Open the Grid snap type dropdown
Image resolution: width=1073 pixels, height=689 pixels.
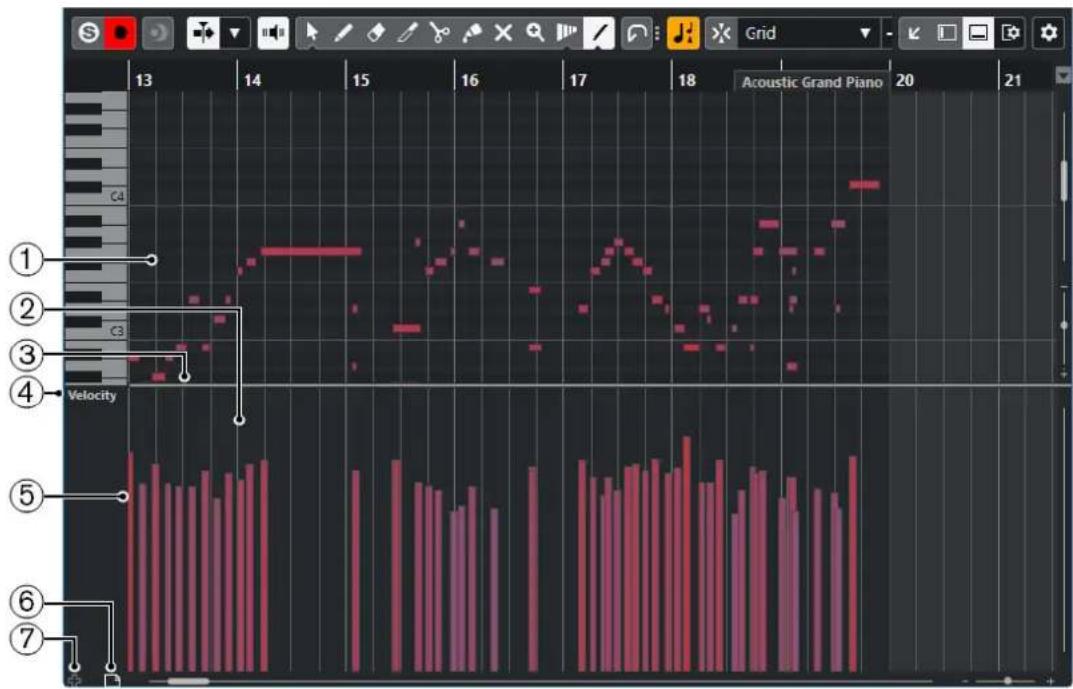click(808, 33)
